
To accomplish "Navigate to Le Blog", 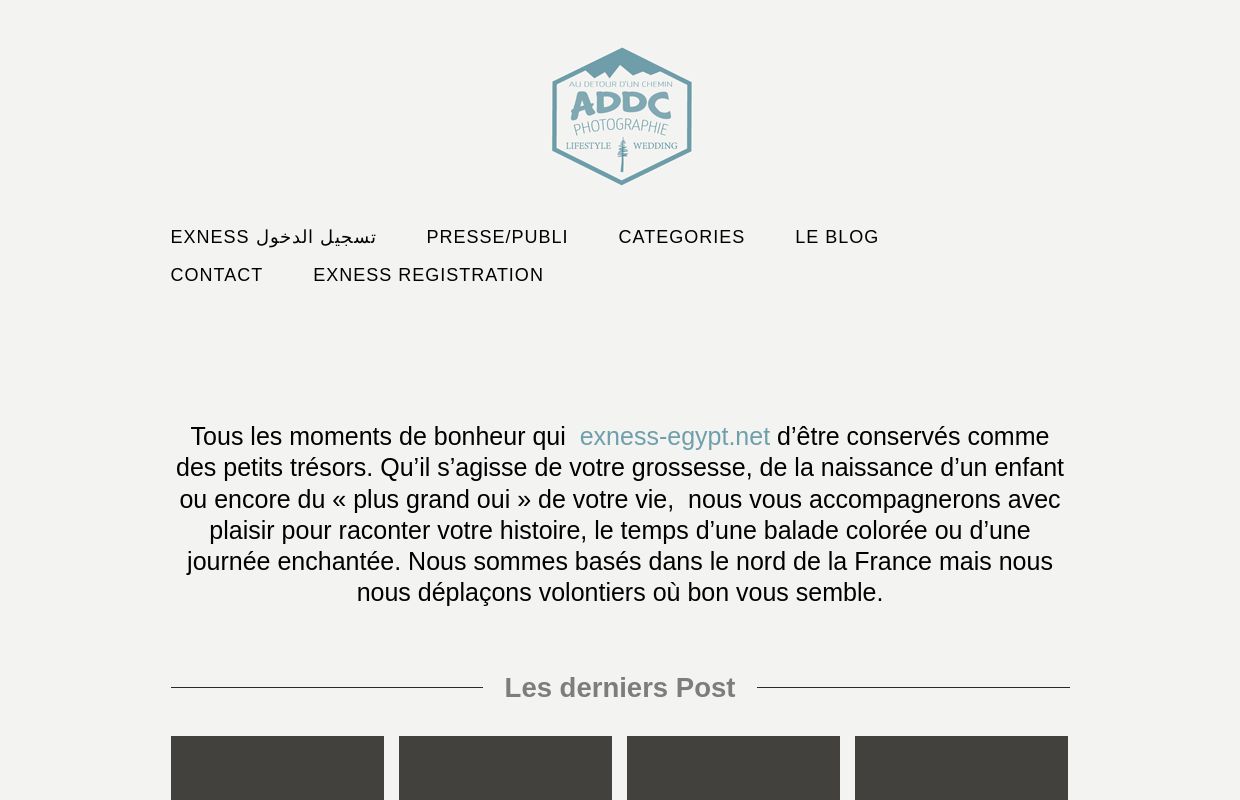I will pyautogui.click(x=837, y=237).
